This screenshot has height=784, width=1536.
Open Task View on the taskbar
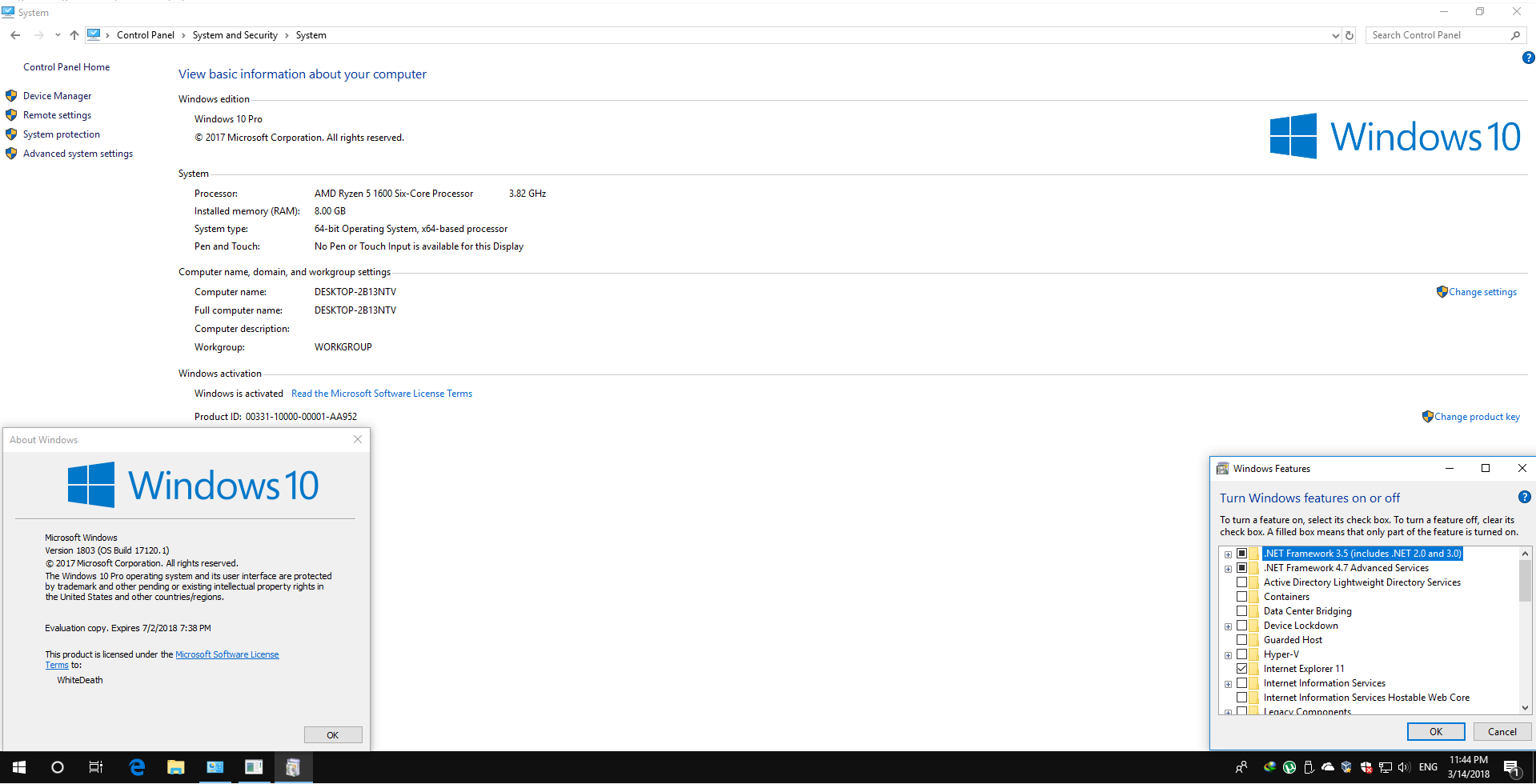96,767
